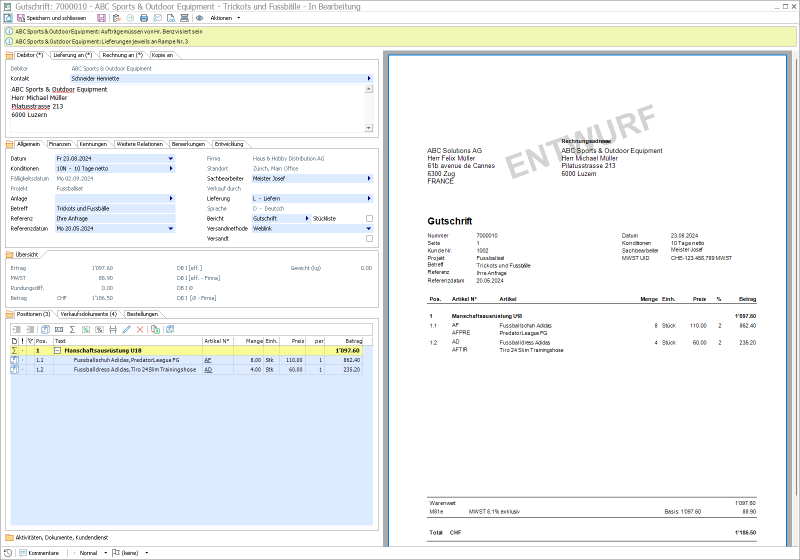Switch to the Kennungen tab

click(93, 144)
